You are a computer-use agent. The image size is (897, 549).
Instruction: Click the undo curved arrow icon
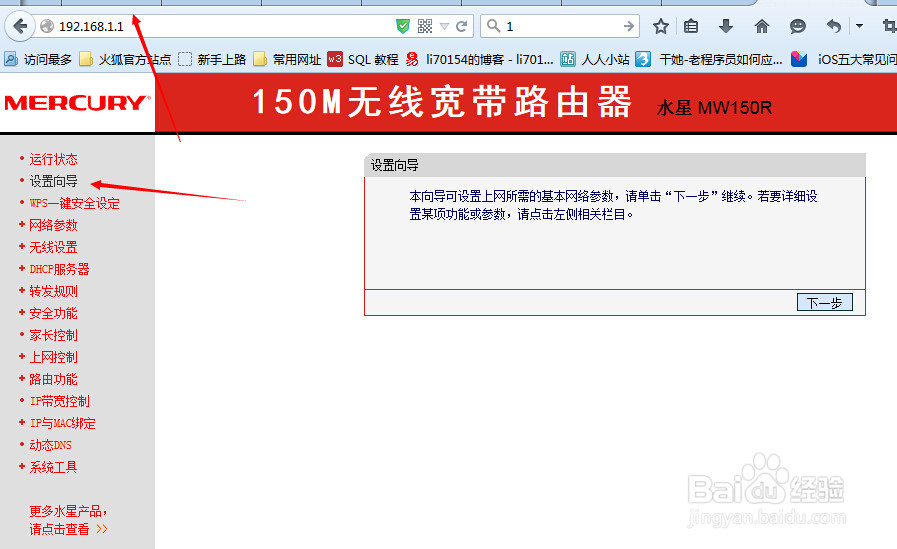(x=834, y=26)
